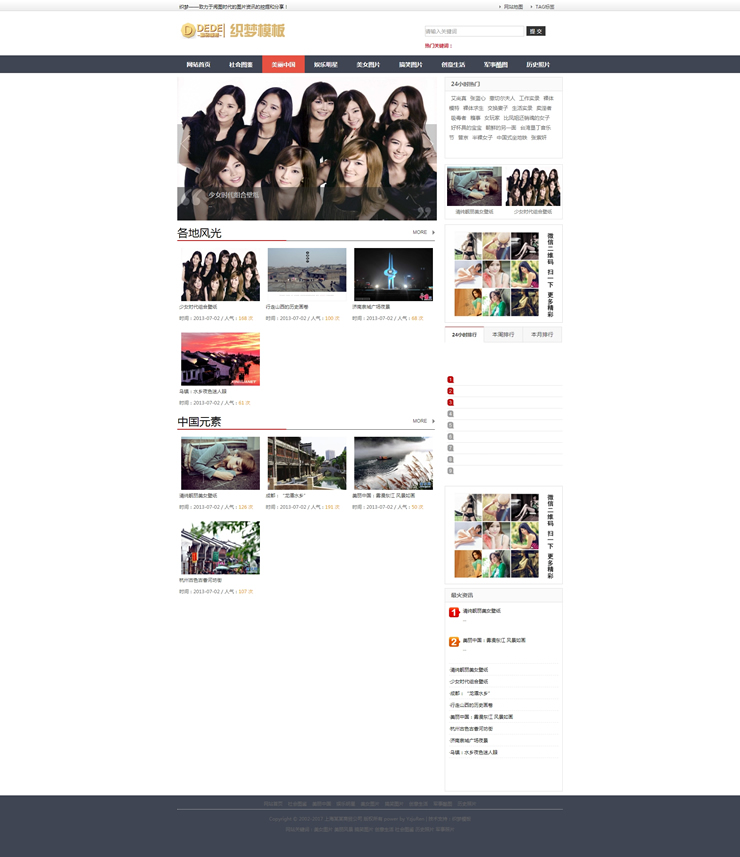The width and height of the screenshot is (740, 857).
Task: Expand MORE for the 中国元素 section
Action: [x=423, y=421]
